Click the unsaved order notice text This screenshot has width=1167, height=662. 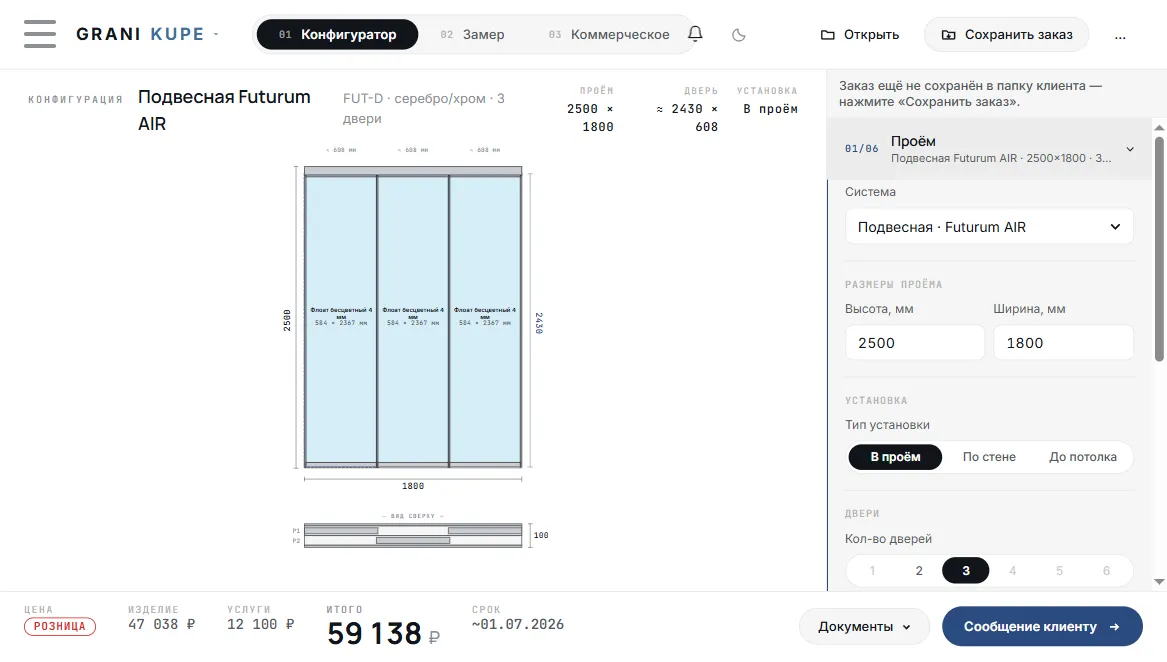pos(971,94)
